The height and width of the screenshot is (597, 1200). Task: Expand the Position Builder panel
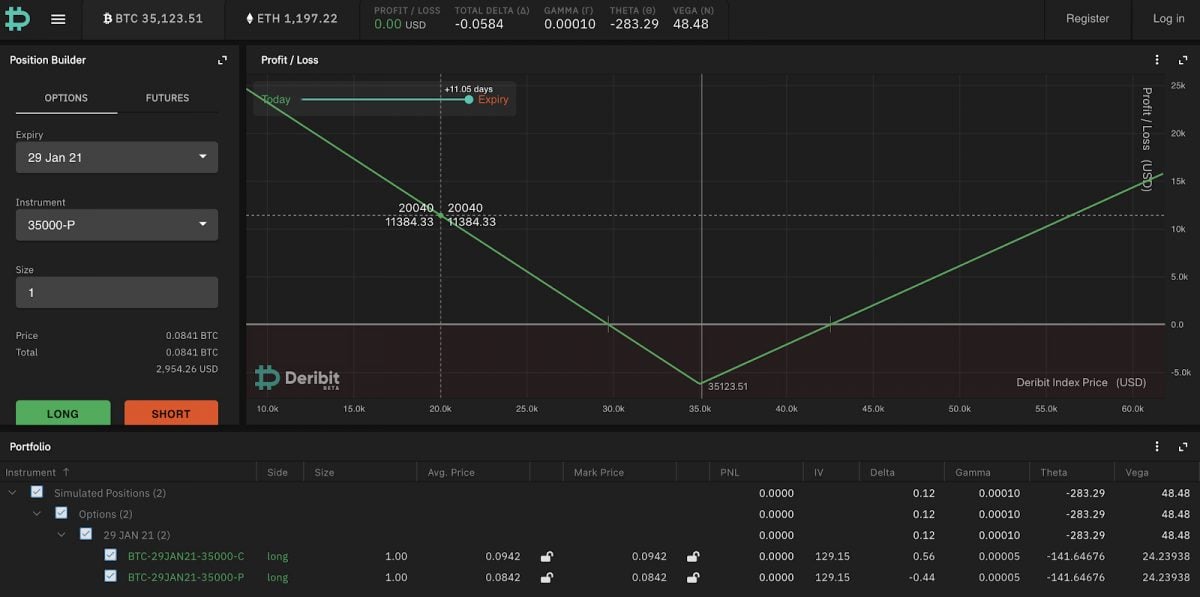221,60
